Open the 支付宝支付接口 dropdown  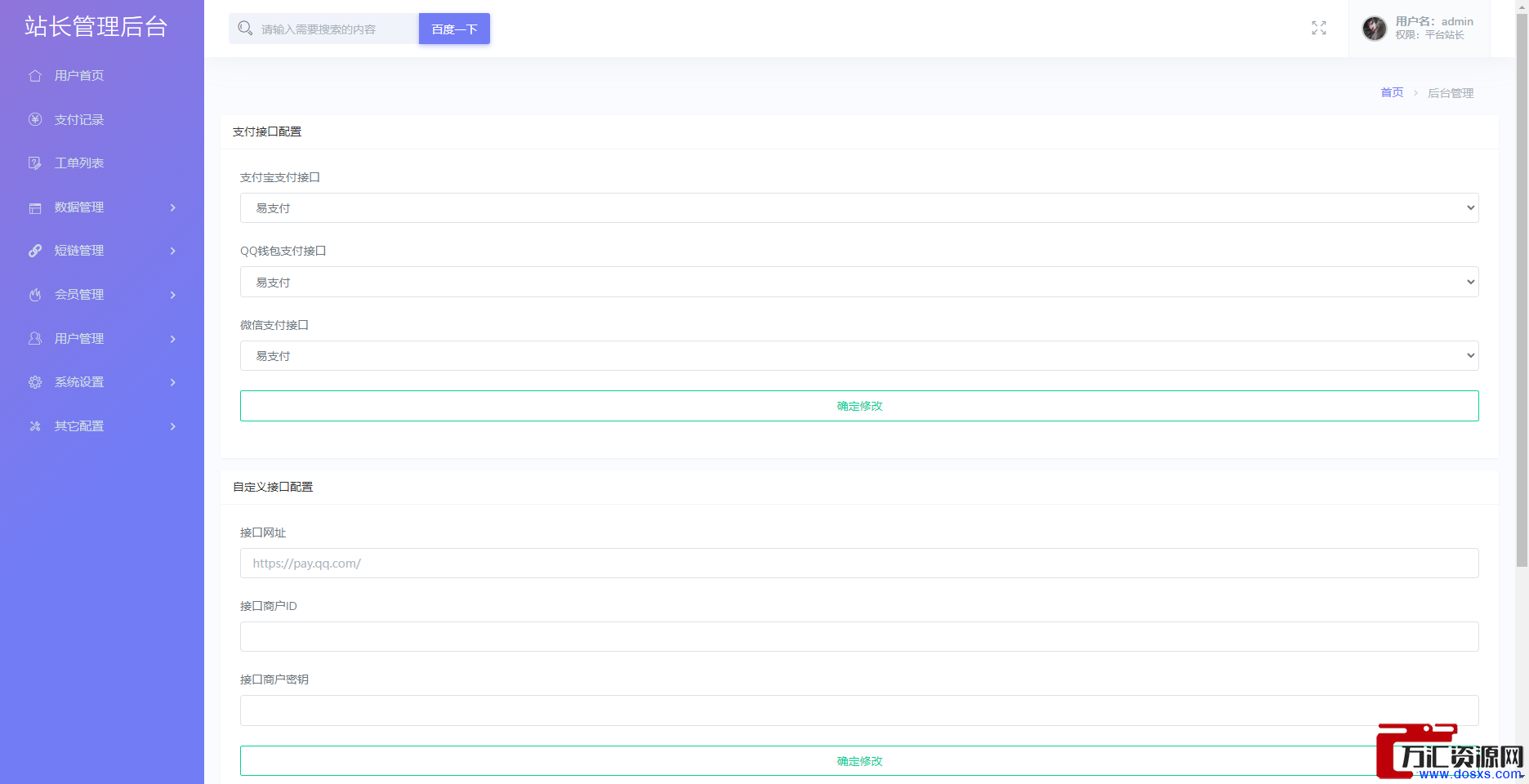tap(858, 208)
